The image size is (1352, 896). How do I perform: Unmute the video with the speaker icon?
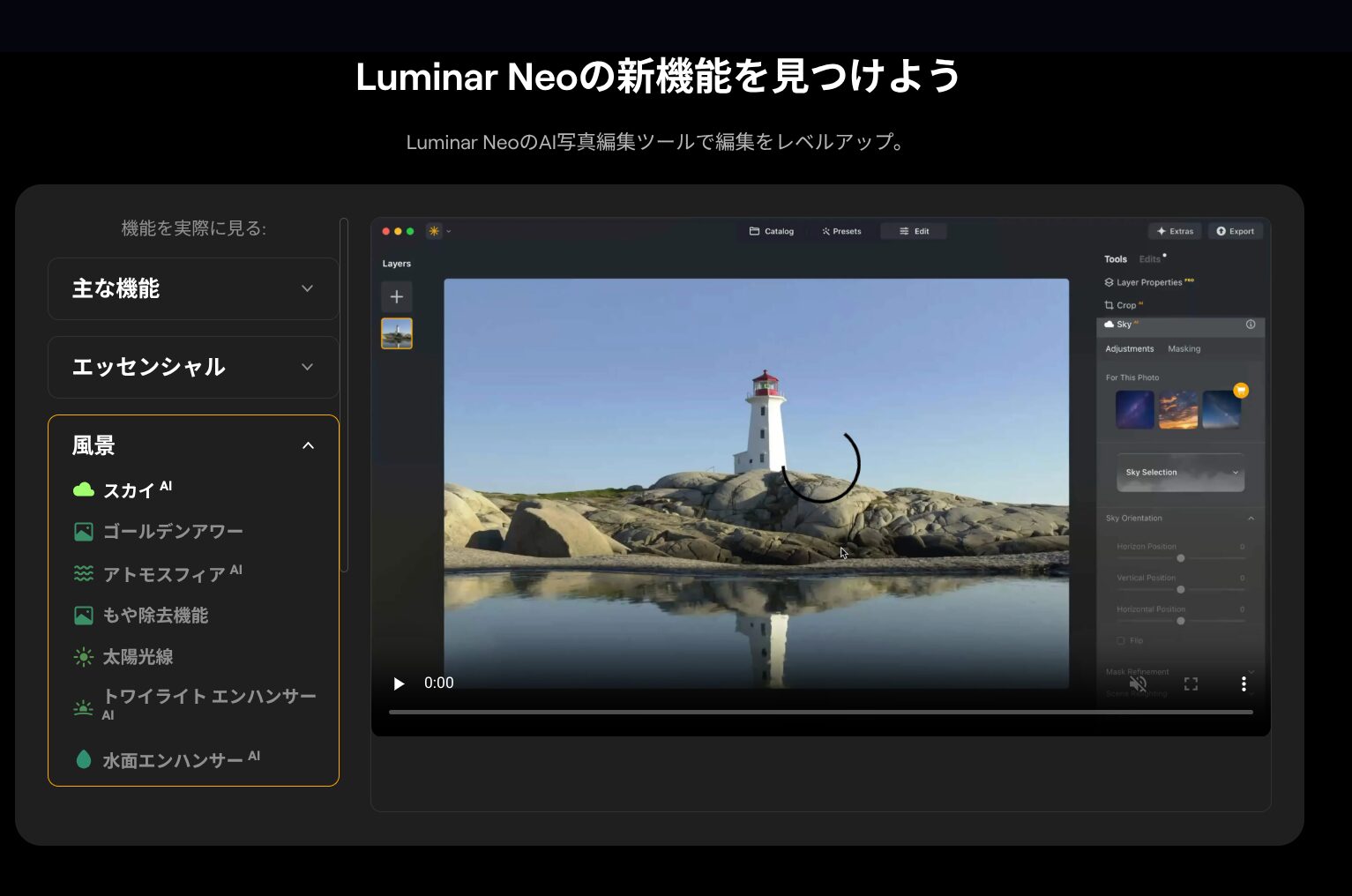1139,683
